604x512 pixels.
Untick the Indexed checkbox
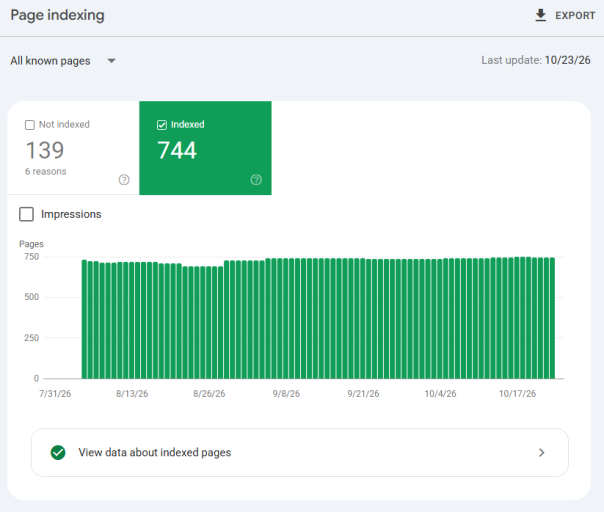(162, 125)
